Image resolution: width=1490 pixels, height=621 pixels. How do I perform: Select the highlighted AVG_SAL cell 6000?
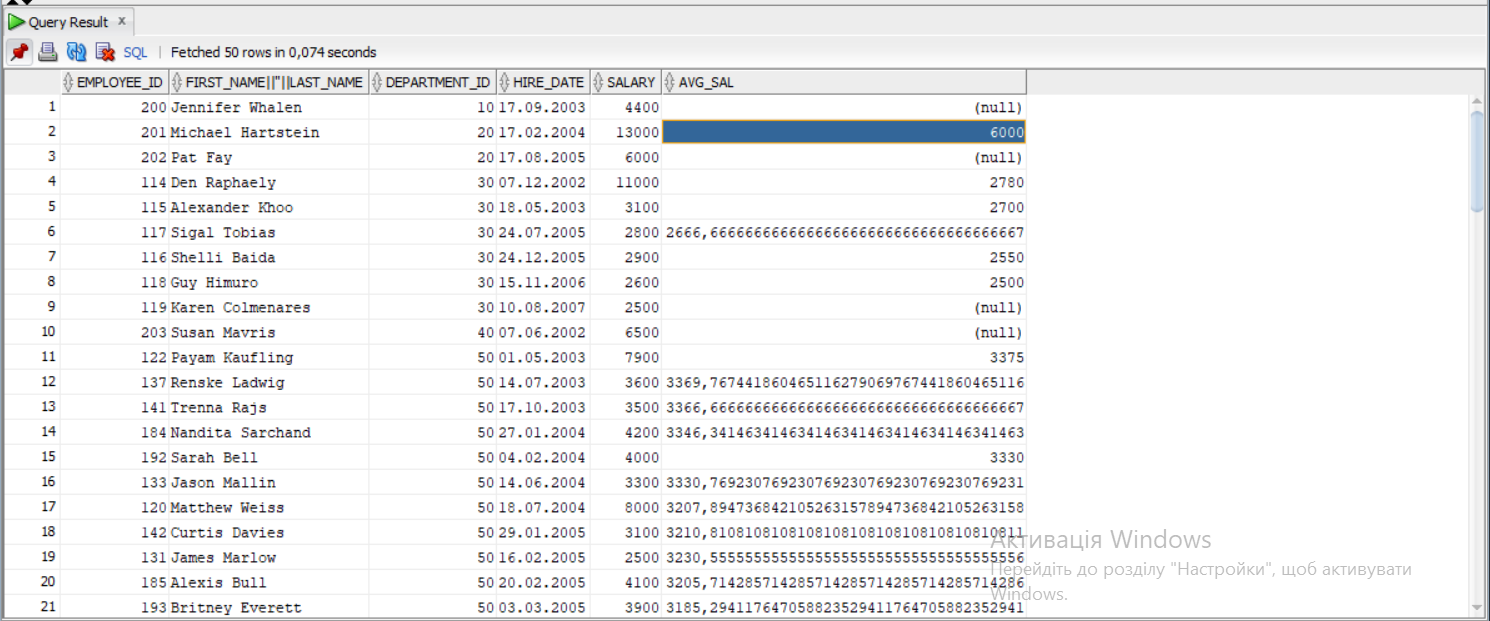(844, 132)
